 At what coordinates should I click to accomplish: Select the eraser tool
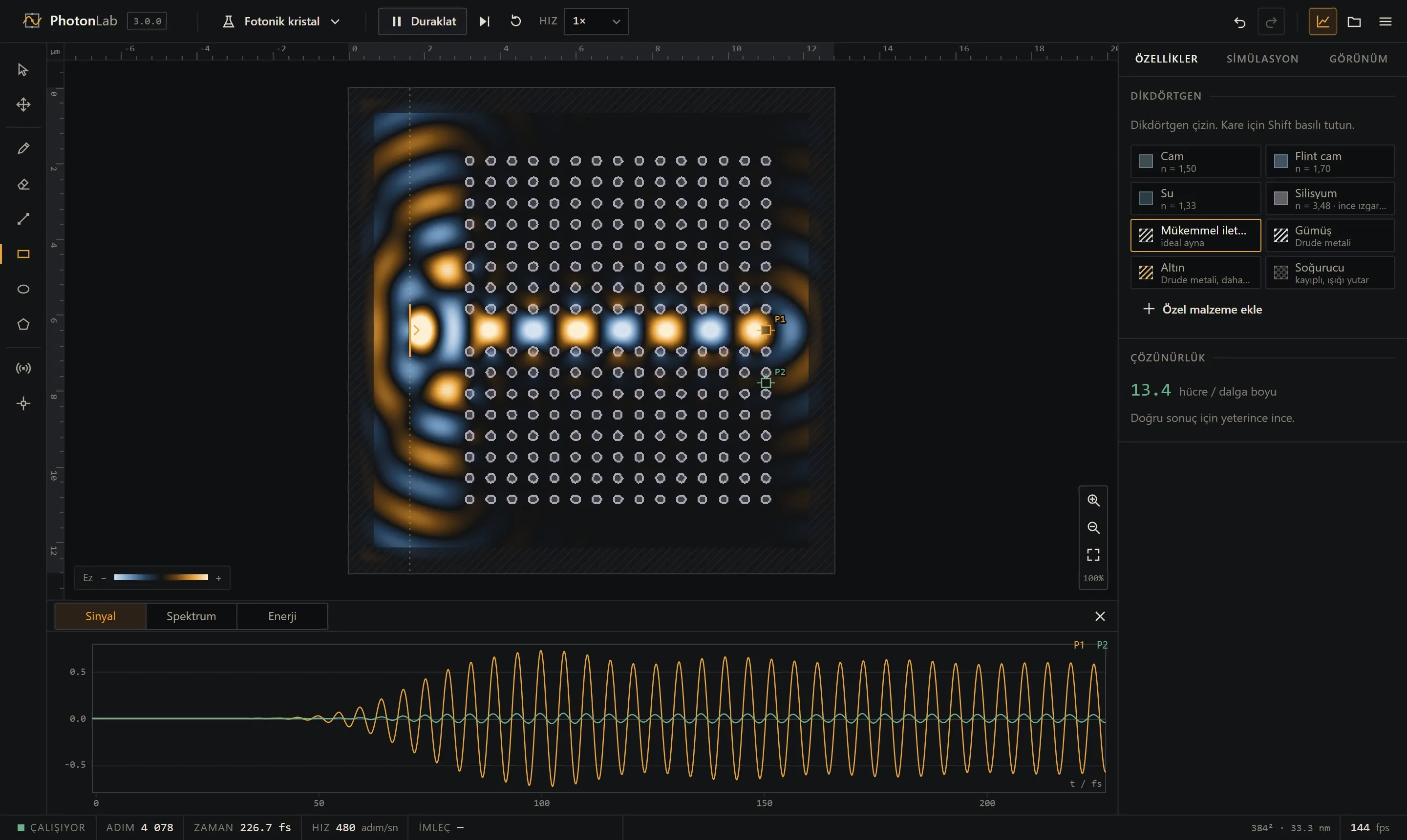coord(23,184)
